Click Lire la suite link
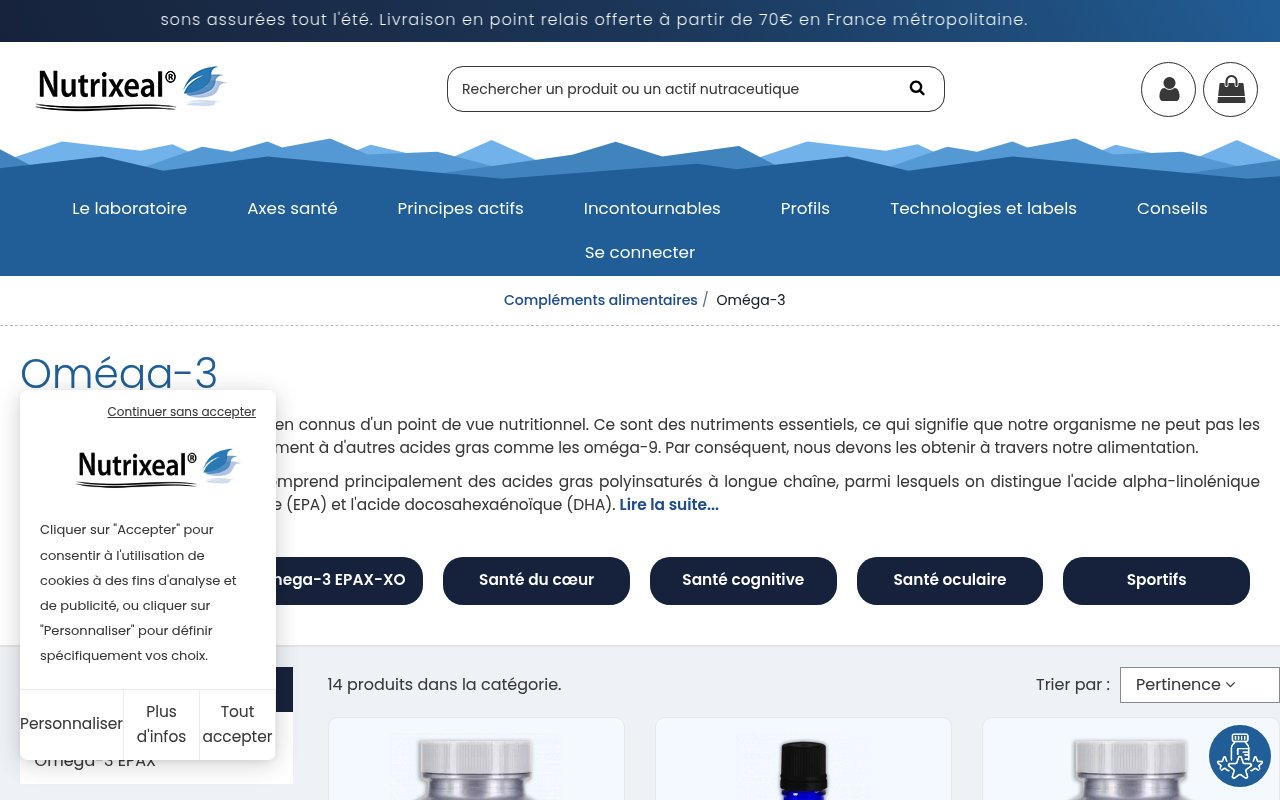 tap(669, 504)
